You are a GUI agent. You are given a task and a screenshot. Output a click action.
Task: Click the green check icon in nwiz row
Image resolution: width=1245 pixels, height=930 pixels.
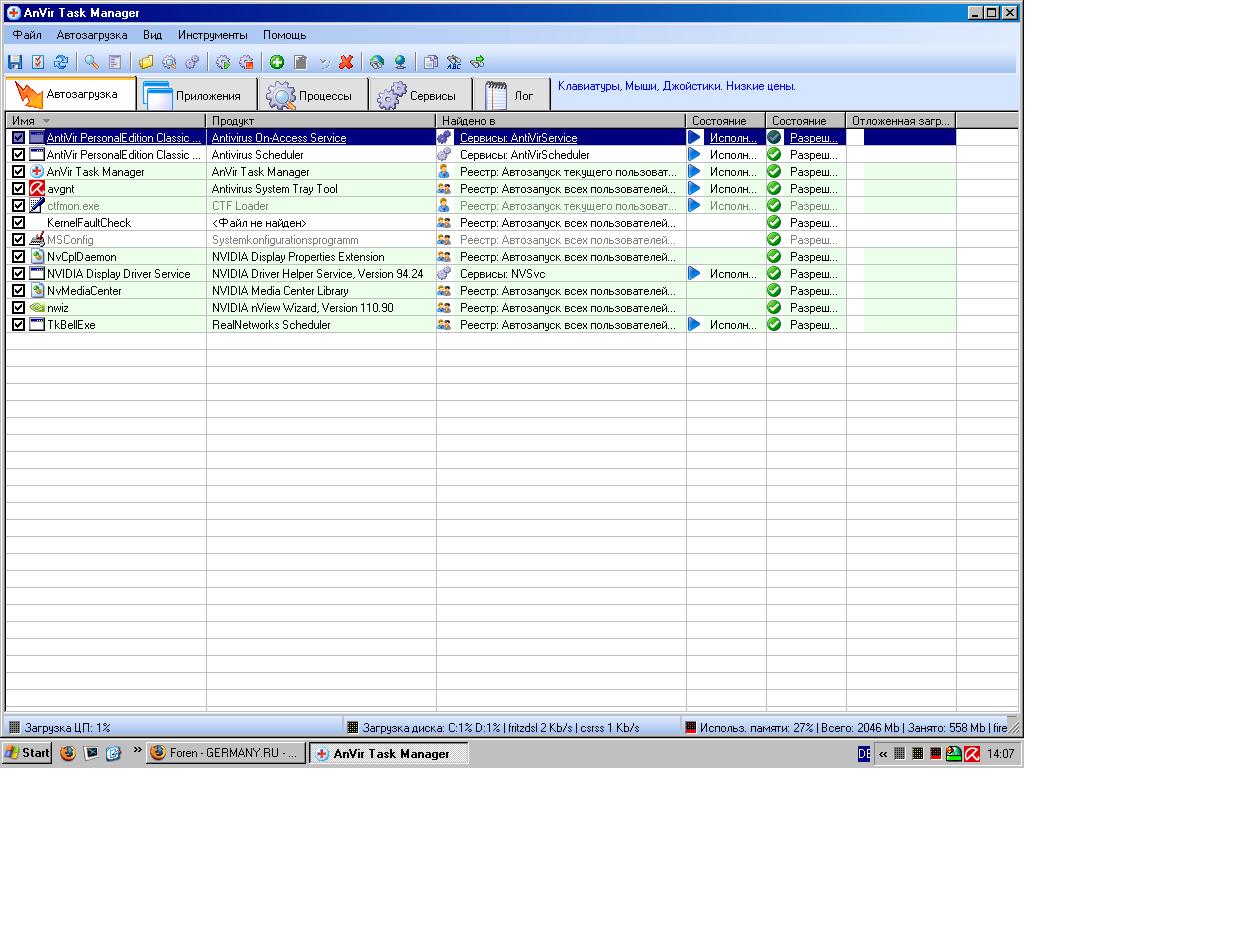tap(774, 308)
